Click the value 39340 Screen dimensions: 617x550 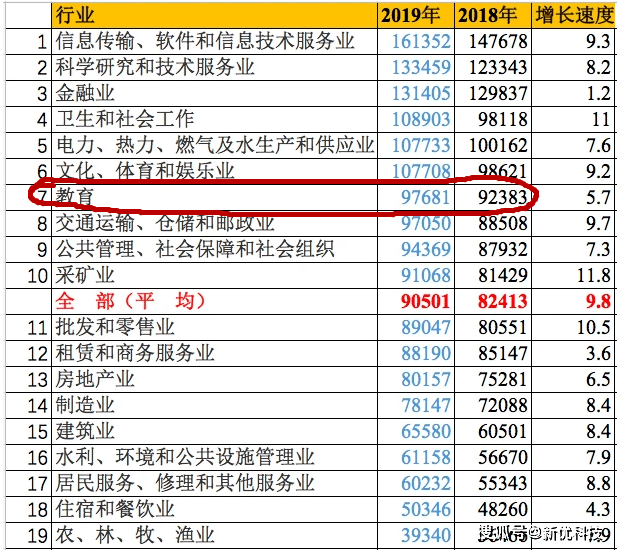point(425,535)
